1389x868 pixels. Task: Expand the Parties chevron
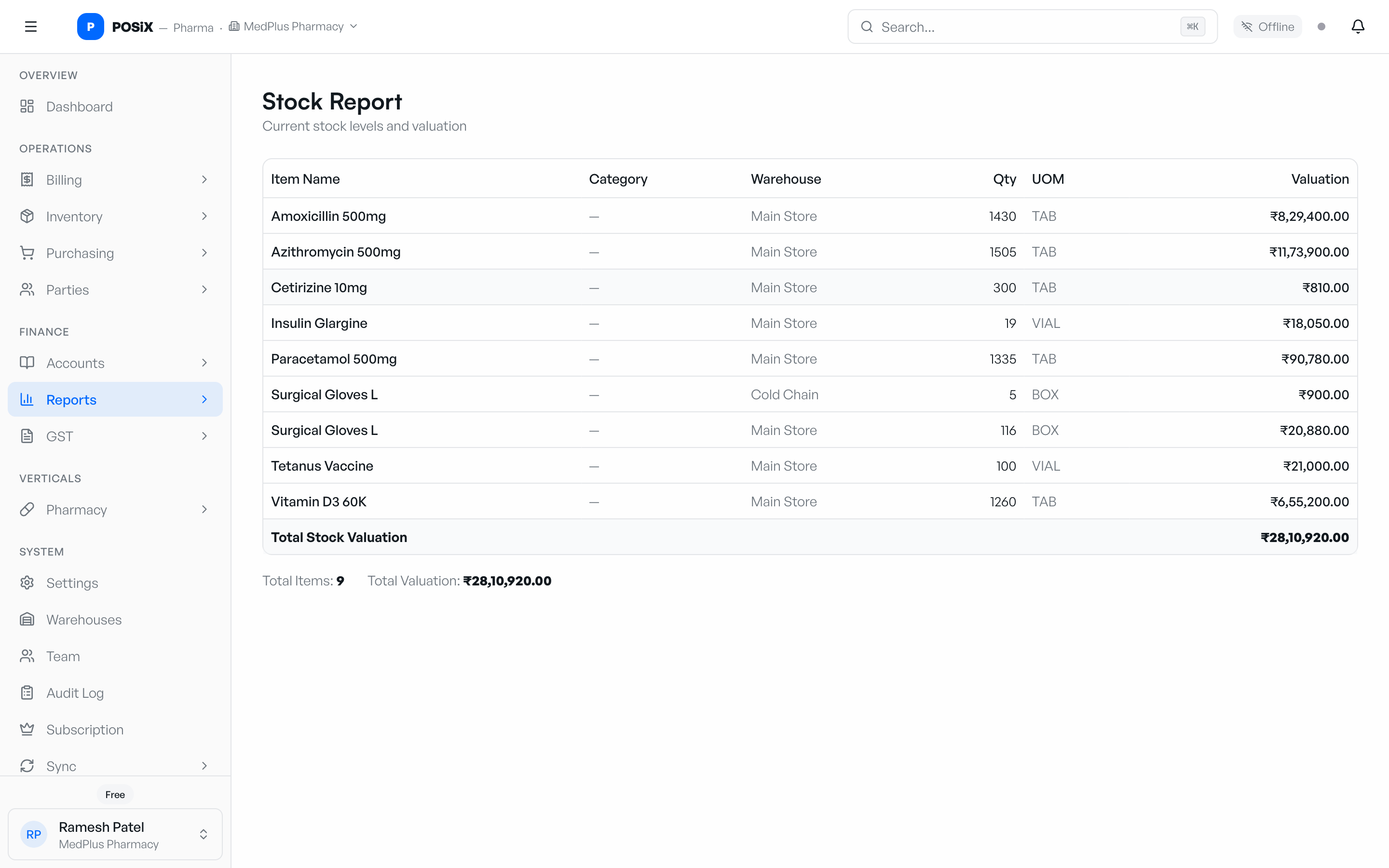click(204, 289)
